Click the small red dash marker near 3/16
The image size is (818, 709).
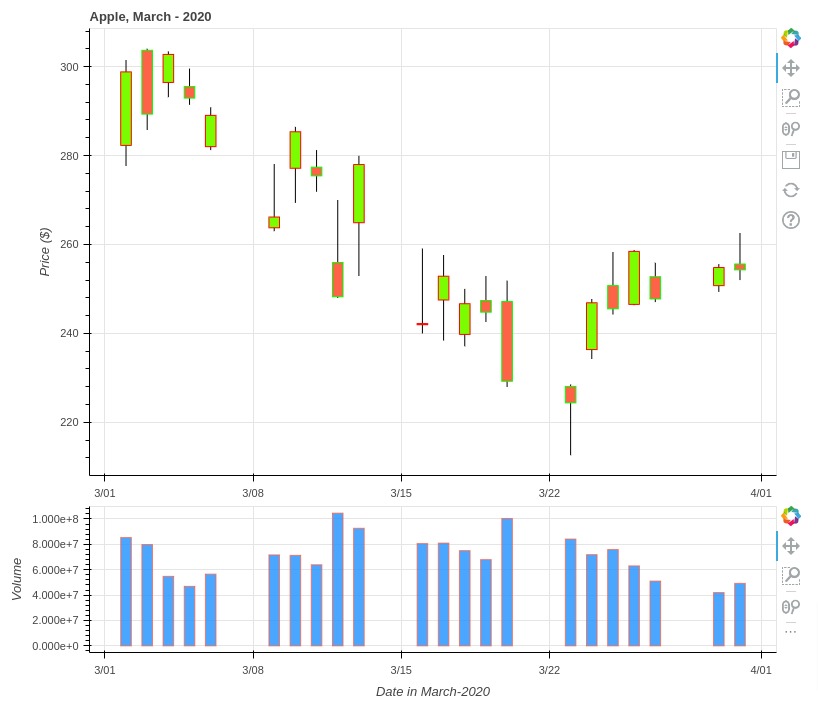[422, 323]
